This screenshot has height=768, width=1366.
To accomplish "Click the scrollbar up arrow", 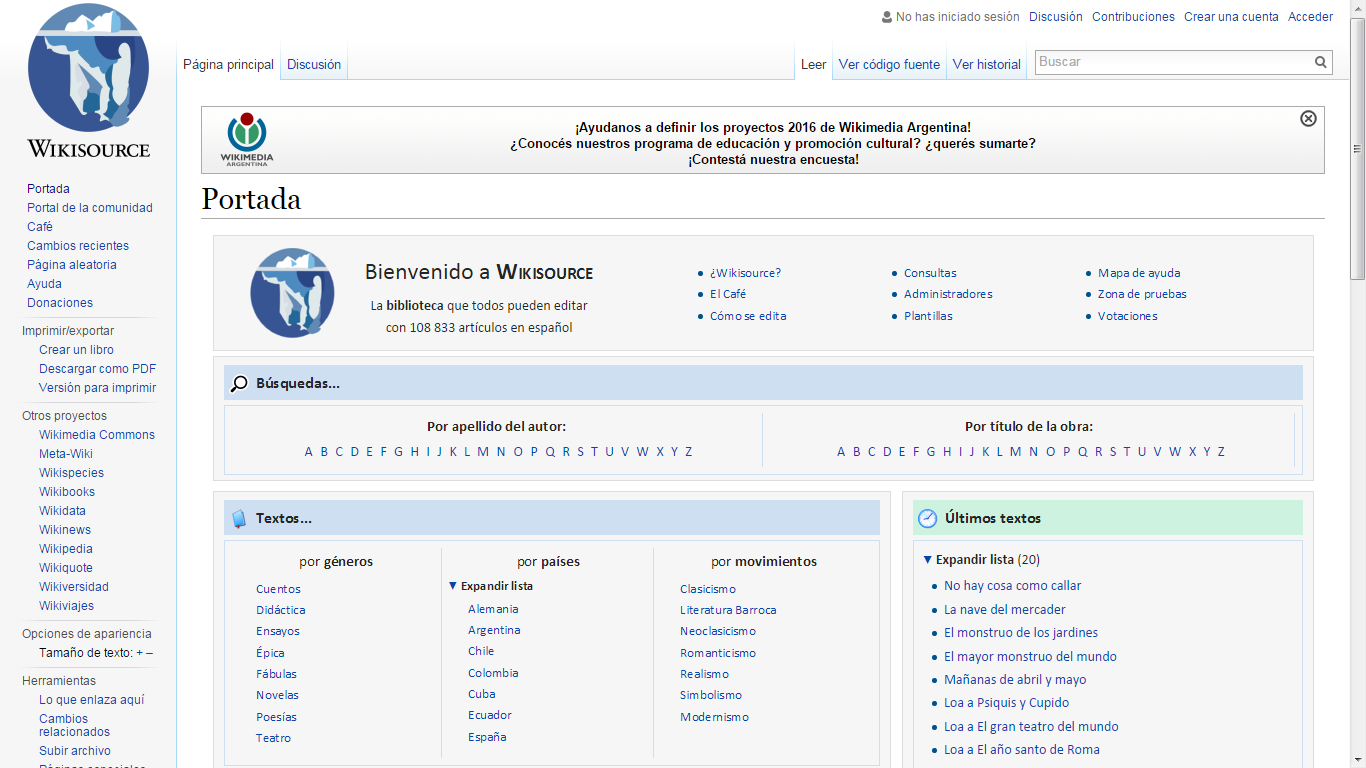I will pos(1357,8).
